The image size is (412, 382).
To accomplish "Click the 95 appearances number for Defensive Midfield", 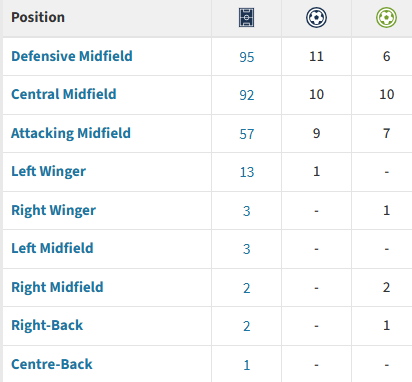I will (247, 57).
